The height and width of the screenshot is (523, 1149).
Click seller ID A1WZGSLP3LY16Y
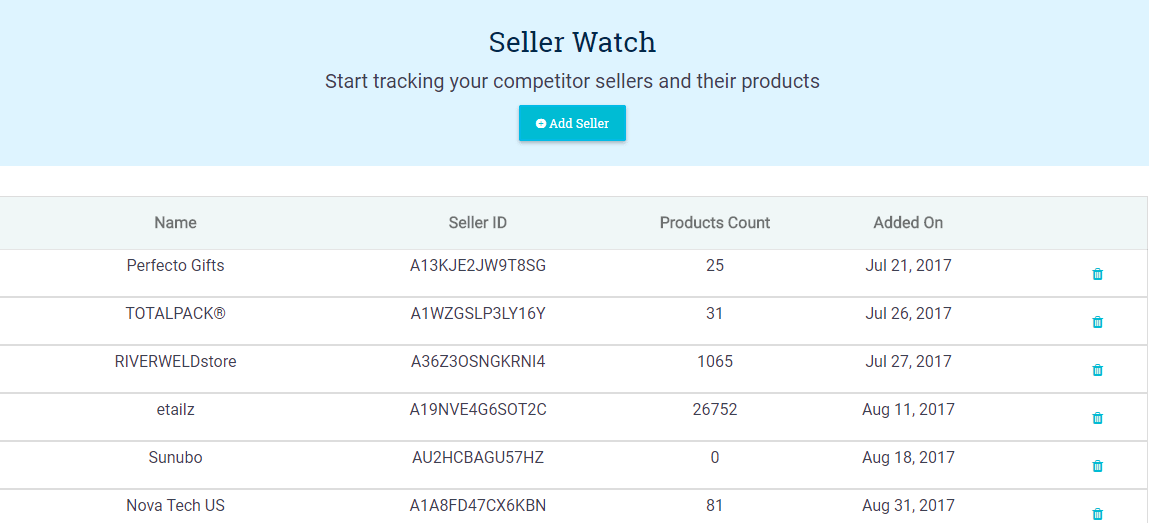tap(478, 314)
